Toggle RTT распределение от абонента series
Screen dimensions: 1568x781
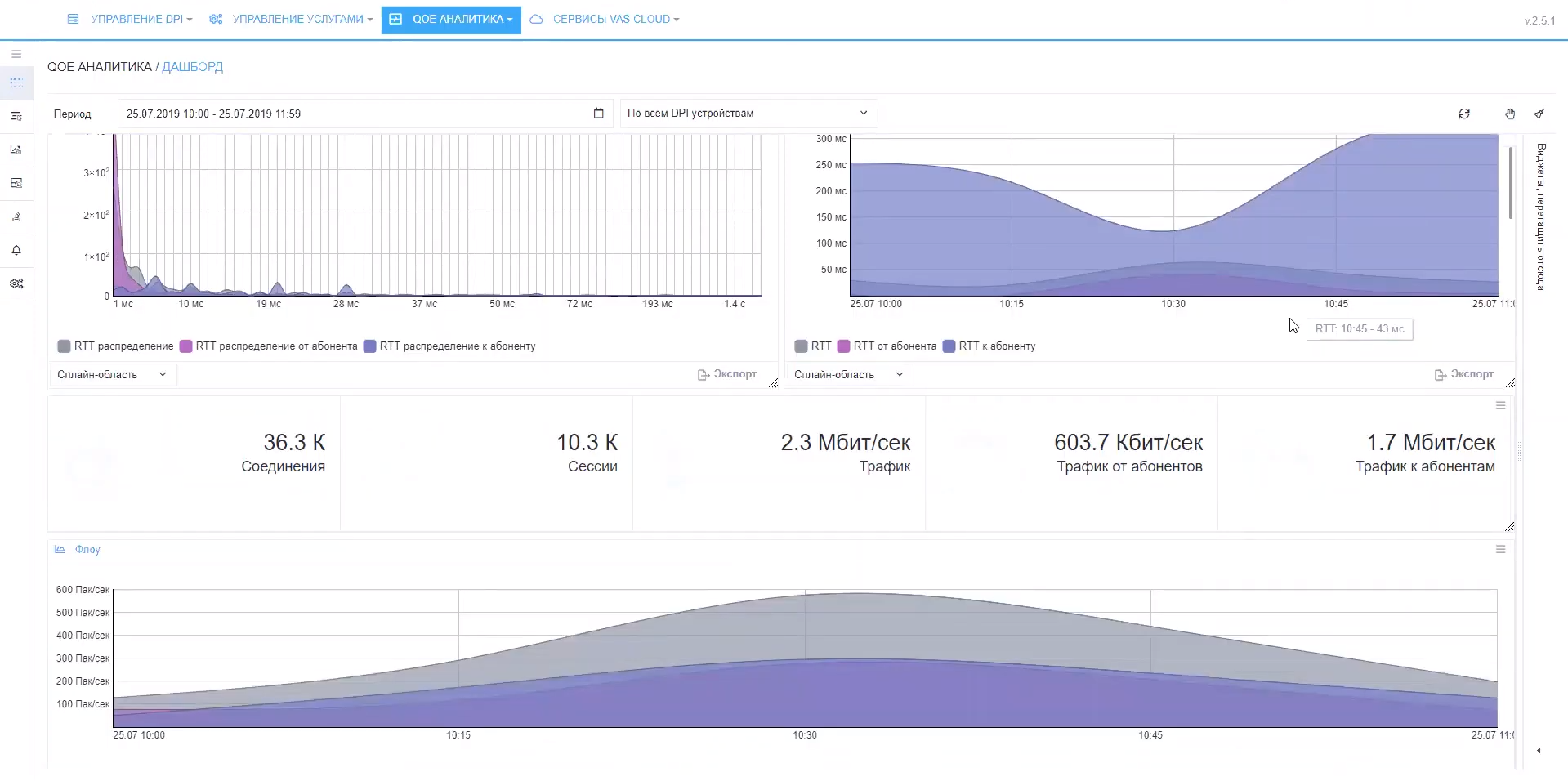point(268,346)
